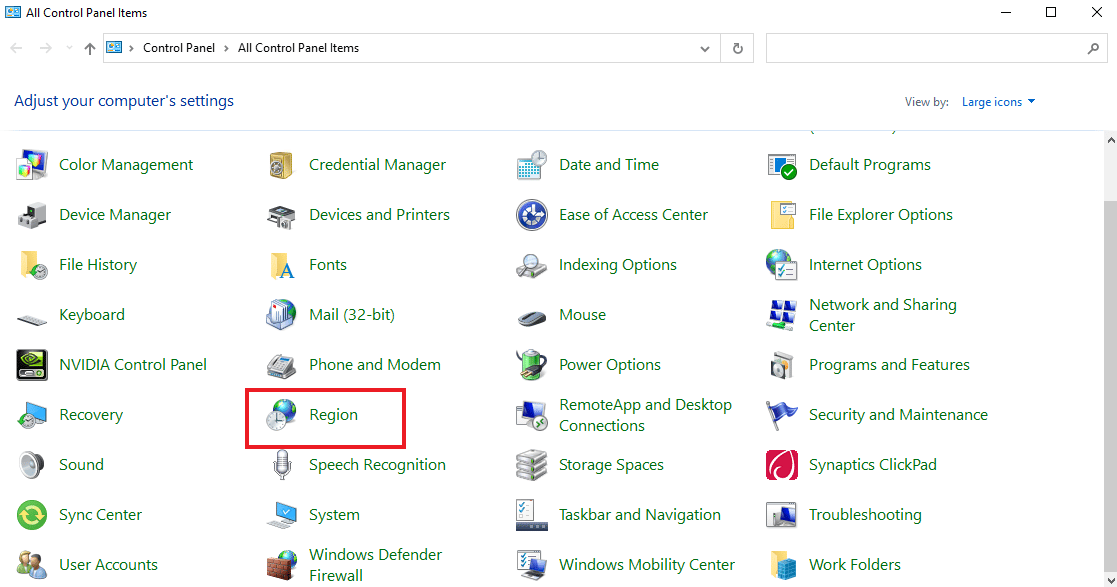This screenshot has width=1117, height=587.
Task: Open the Speech Recognition microphone icon
Action: coord(282,465)
